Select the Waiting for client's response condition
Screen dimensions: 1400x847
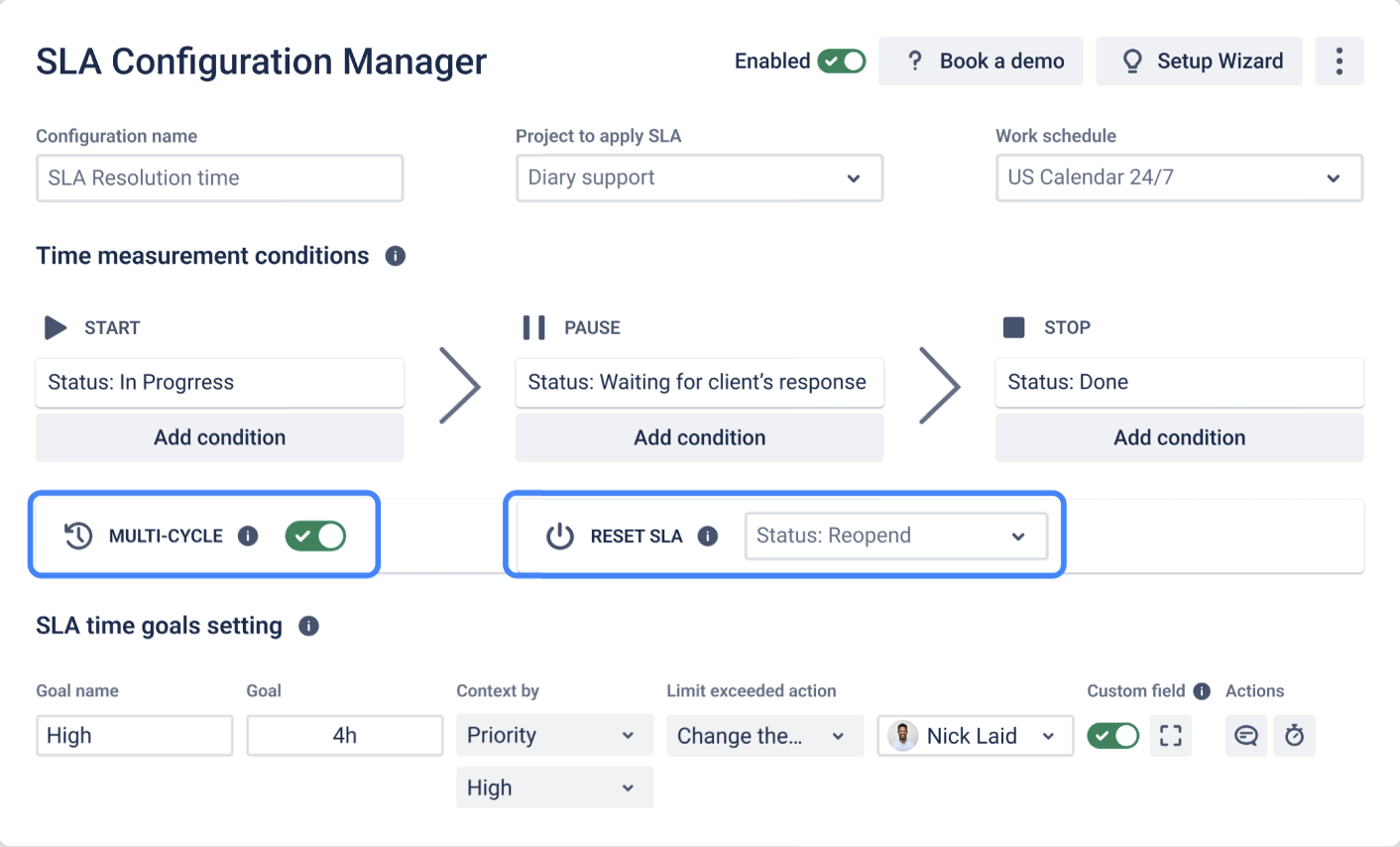pos(699,383)
